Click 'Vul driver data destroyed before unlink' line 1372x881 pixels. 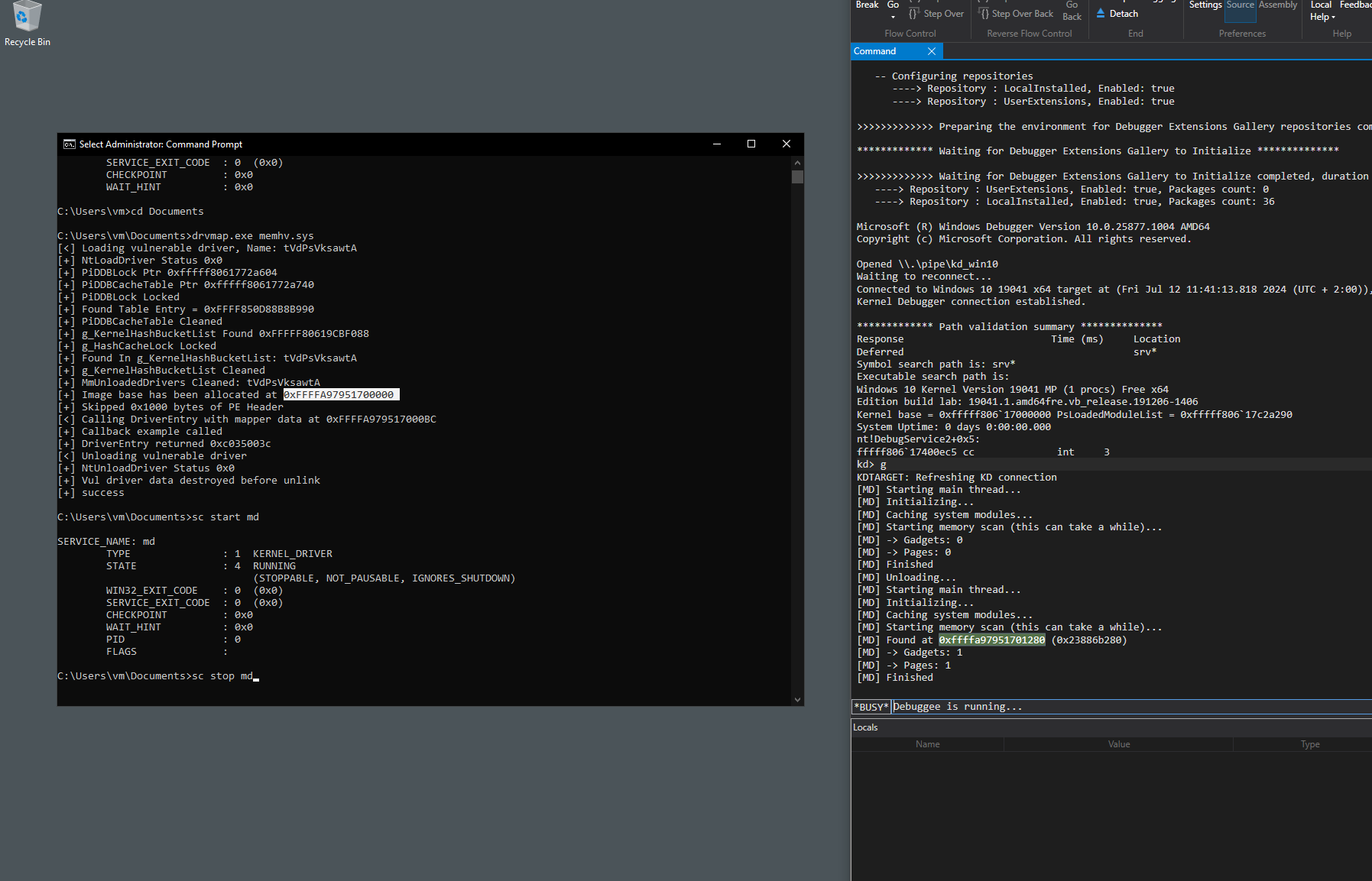pyautogui.click(x=189, y=481)
